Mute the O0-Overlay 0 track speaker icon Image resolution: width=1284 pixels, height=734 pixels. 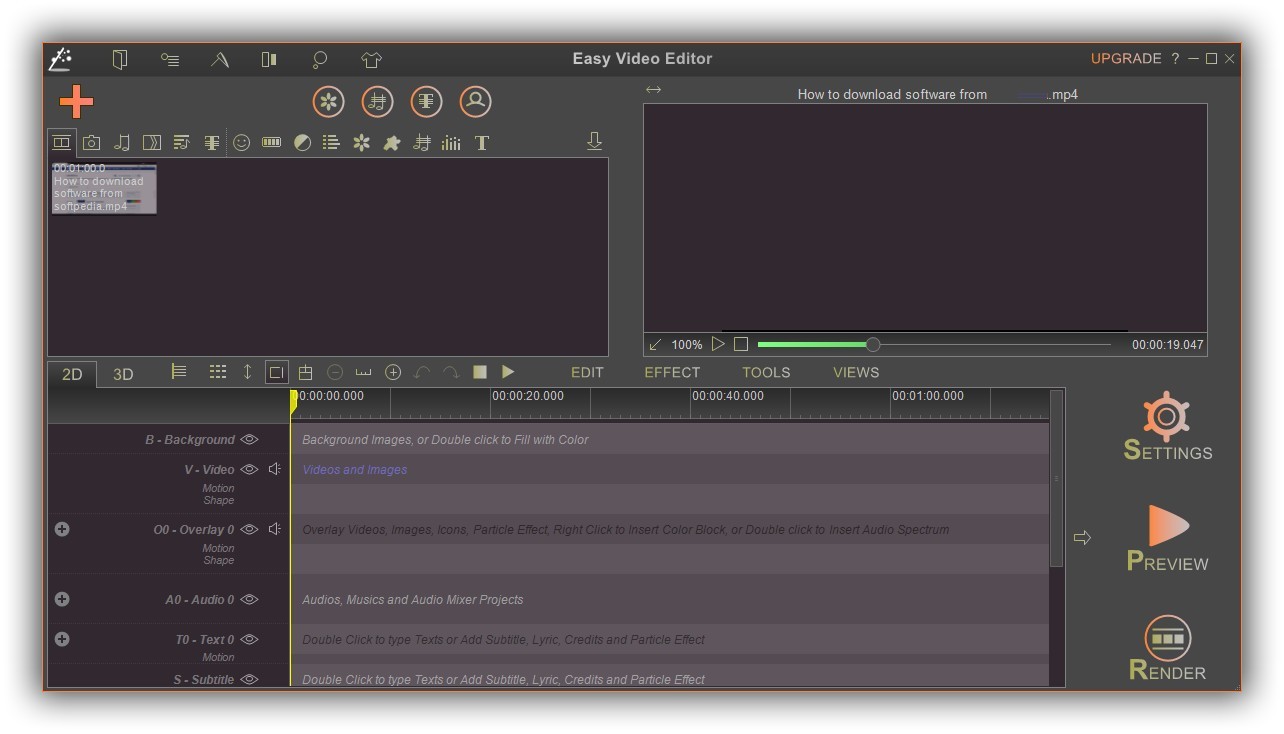275,529
